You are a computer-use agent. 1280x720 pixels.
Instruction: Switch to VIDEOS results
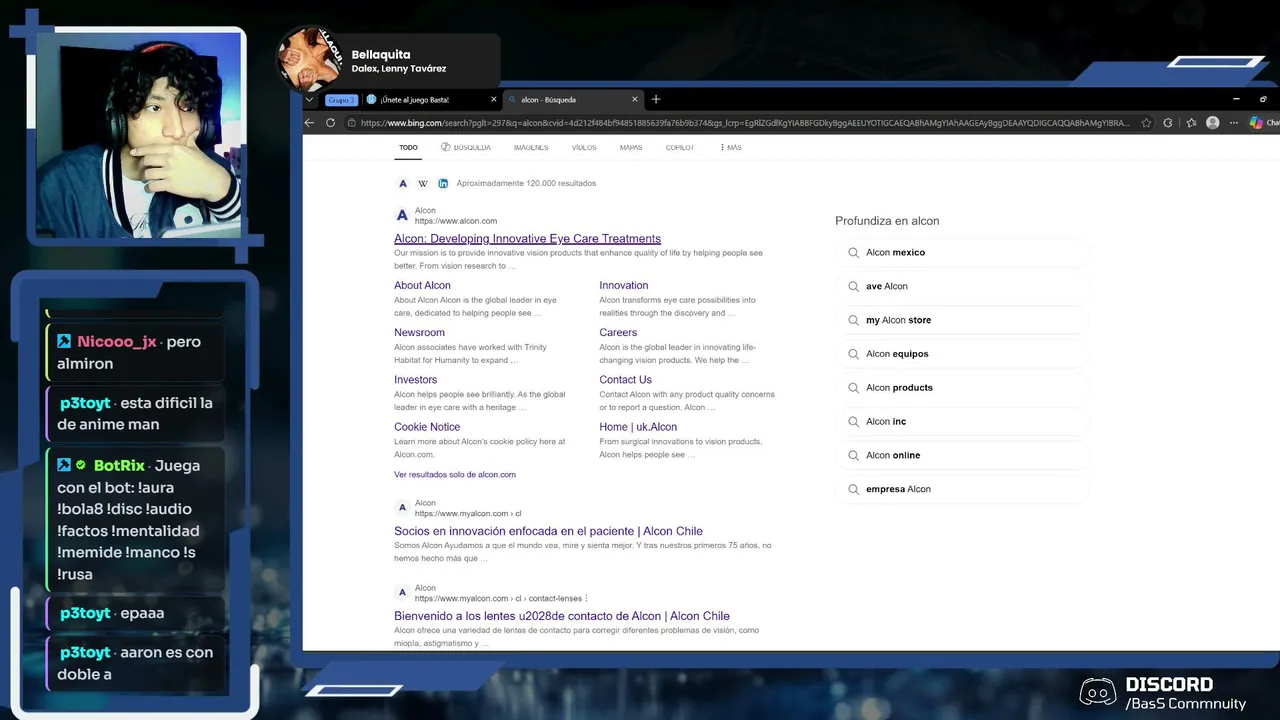click(x=584, y=147)
